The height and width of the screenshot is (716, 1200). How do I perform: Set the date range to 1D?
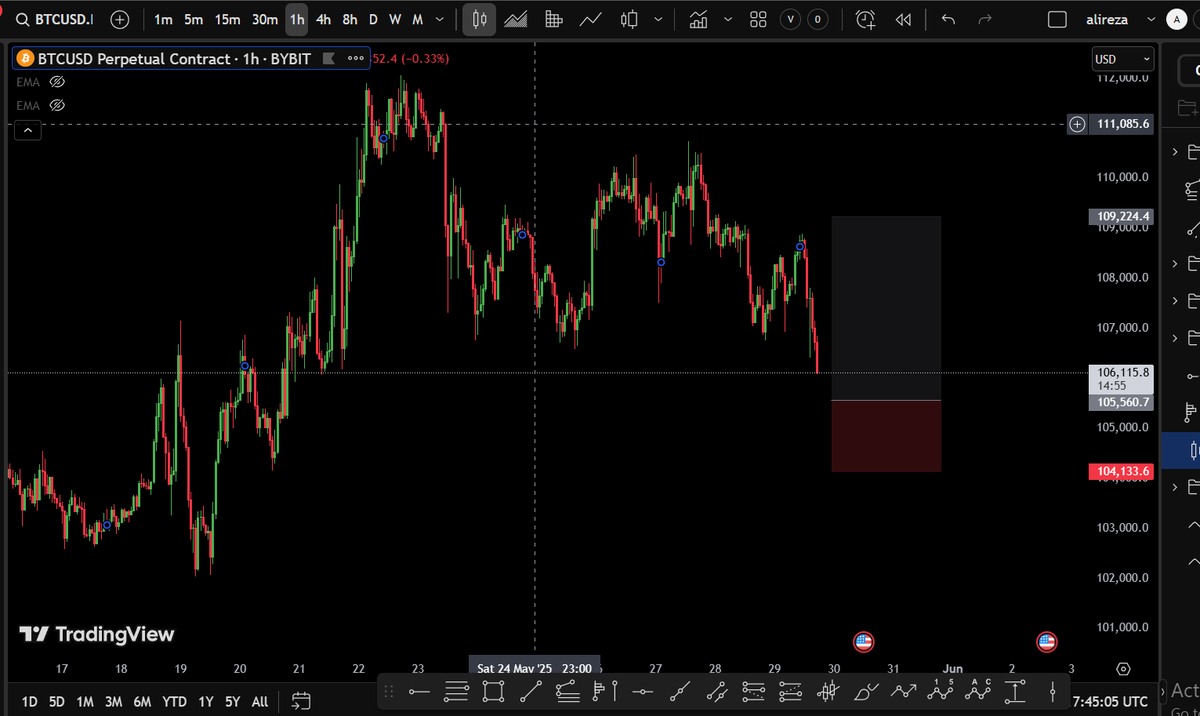coord(29,701)
